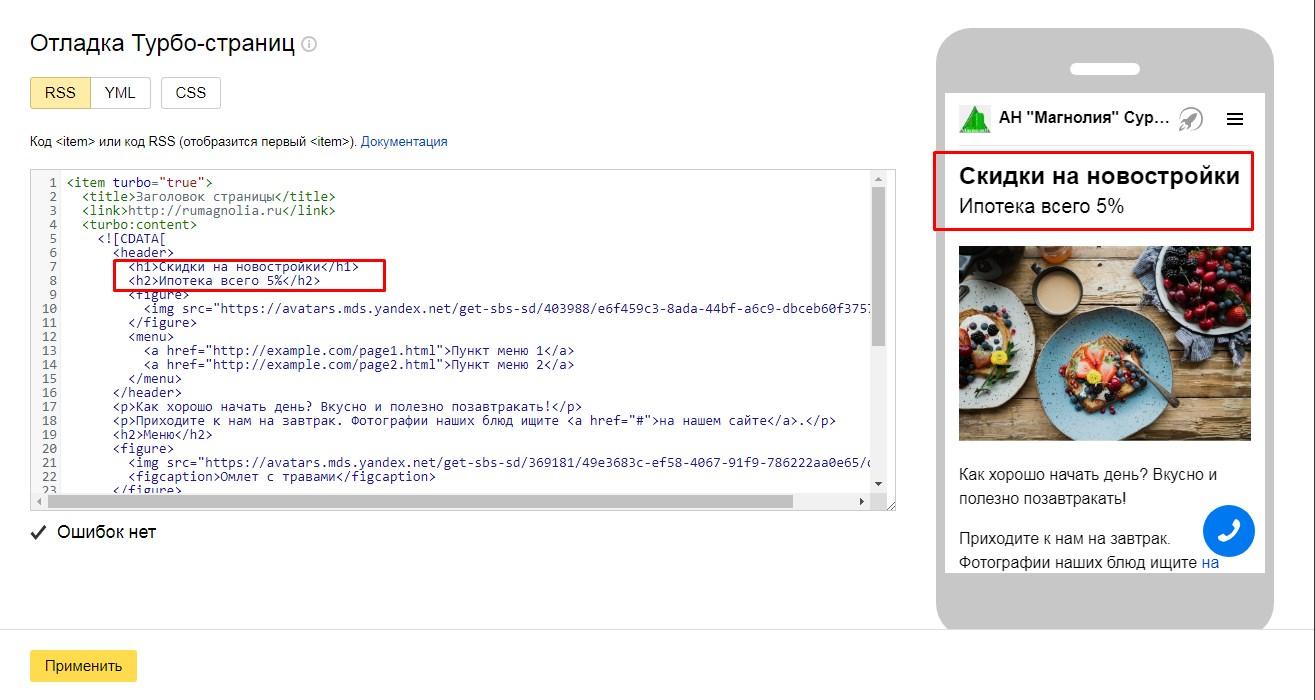Screen dimensions: 1315x700
Task: Click the h1 line Скидки на новостройки in the code
Action: (x=243, y=267)
